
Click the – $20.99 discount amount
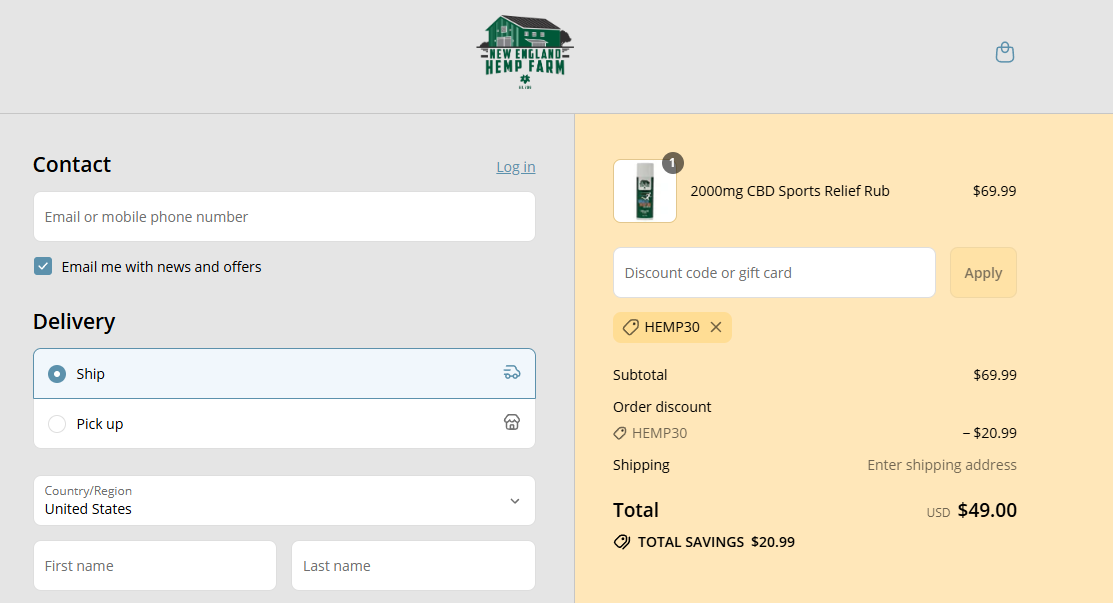[989, 433]
